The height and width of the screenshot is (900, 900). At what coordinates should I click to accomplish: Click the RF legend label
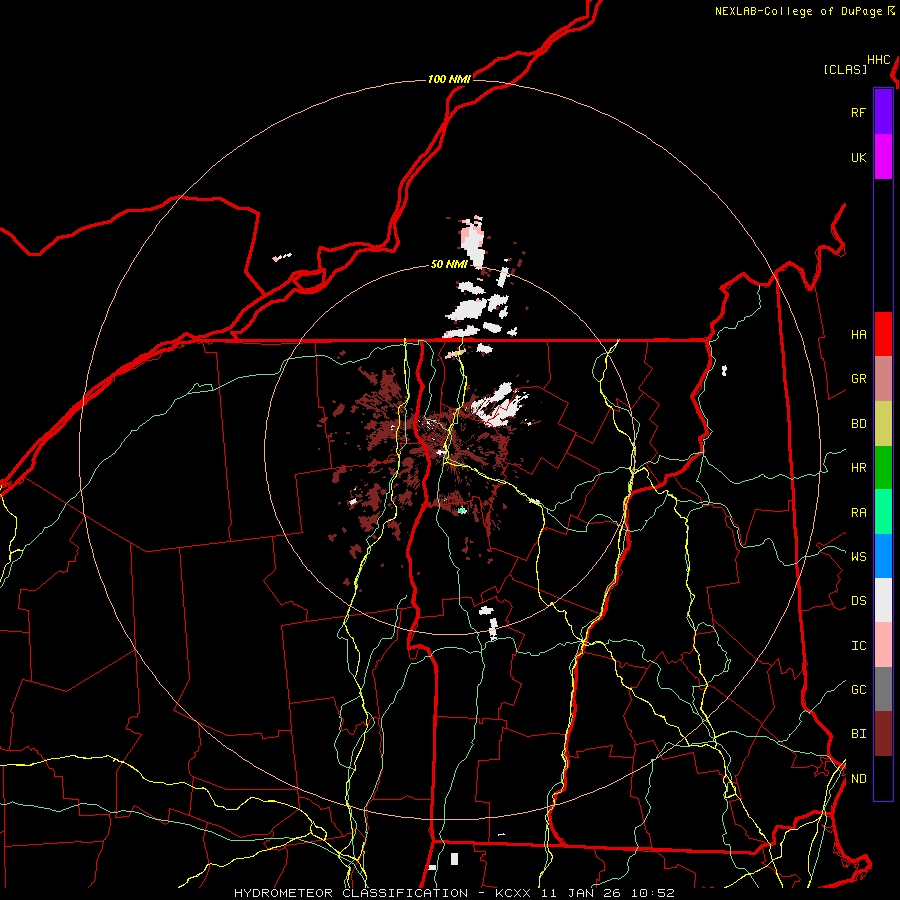coord(858,112)
